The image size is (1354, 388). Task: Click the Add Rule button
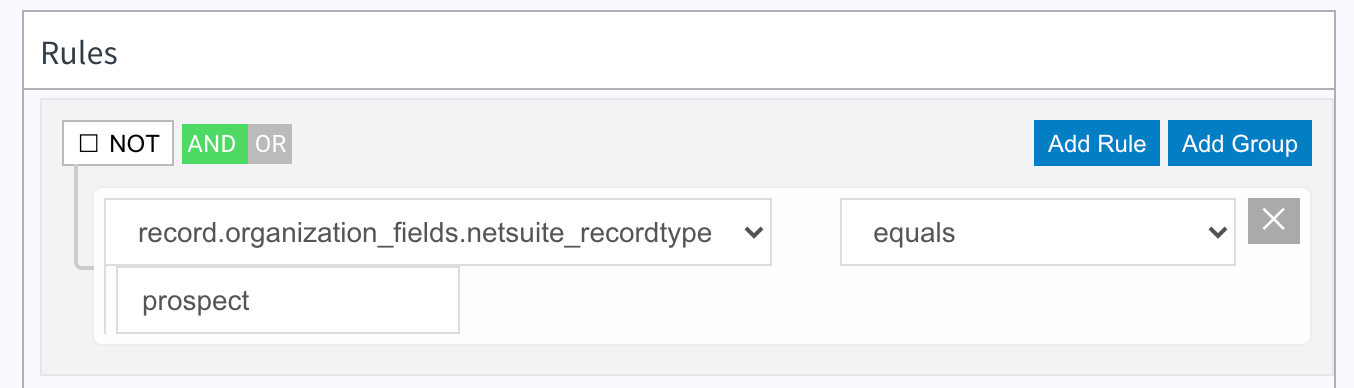(x=1097, y=143)
